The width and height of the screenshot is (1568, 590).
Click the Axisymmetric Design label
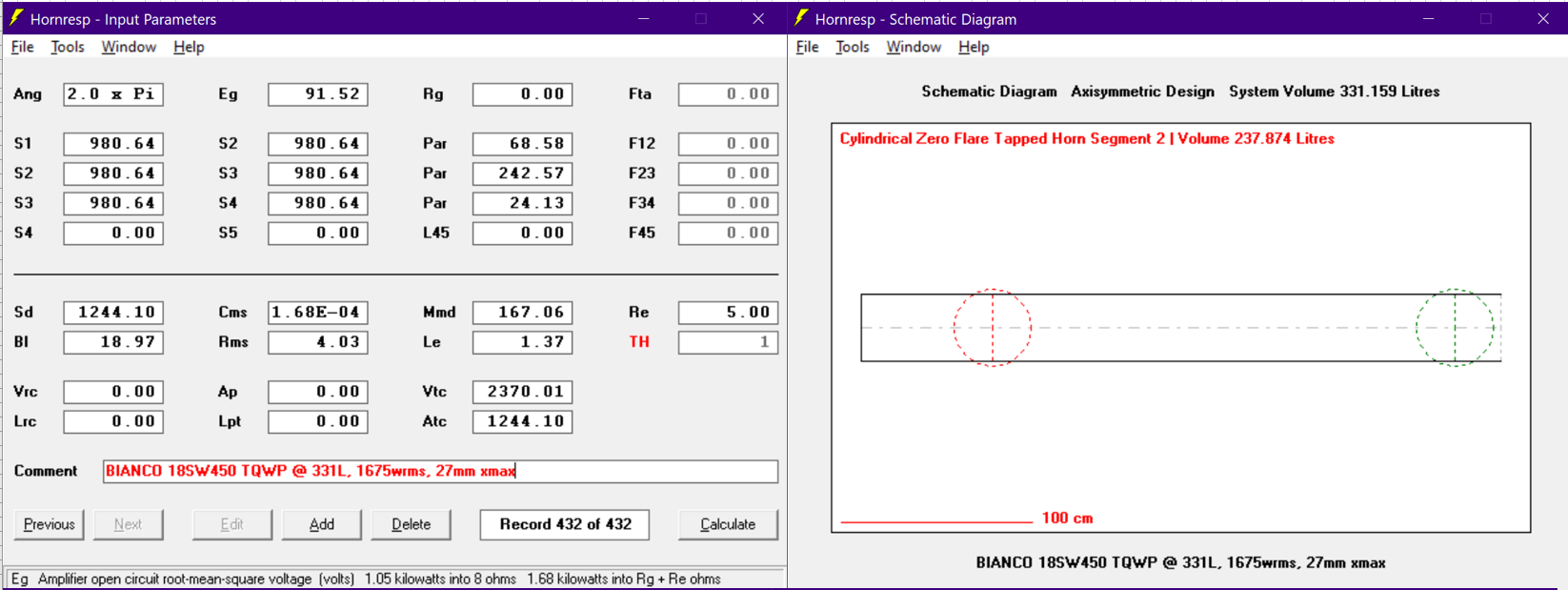point(1142,92)
